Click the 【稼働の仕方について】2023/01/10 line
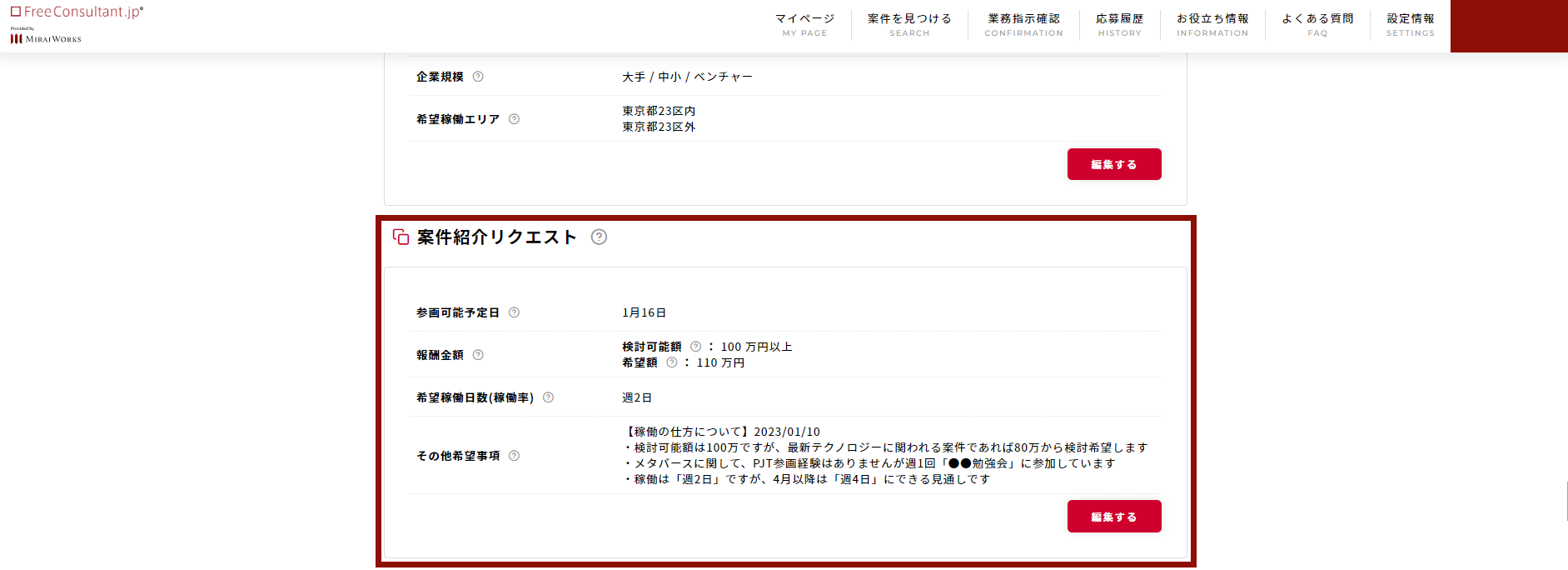Viewport: 1568px width, 570px height. pyautogui.click(x=721, y=432)
